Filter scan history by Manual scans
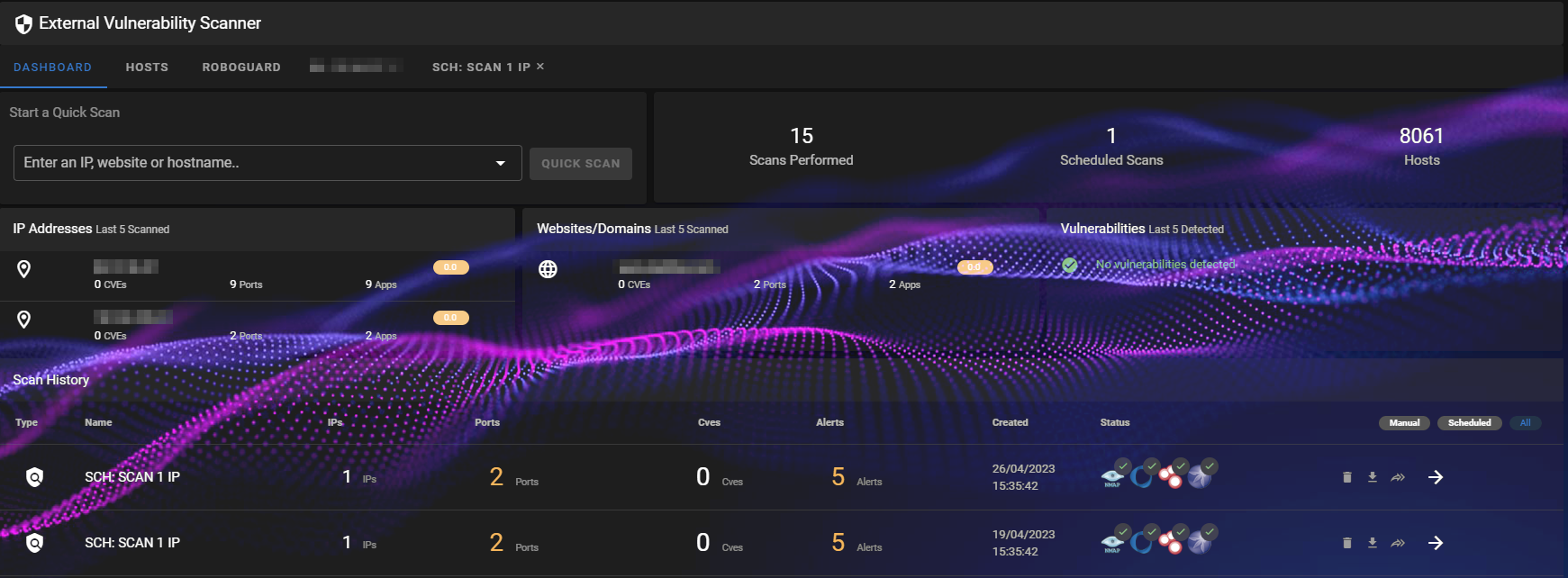This screenshot has width=1568, height=578. pyautogui.click(x=1403, y=423)
